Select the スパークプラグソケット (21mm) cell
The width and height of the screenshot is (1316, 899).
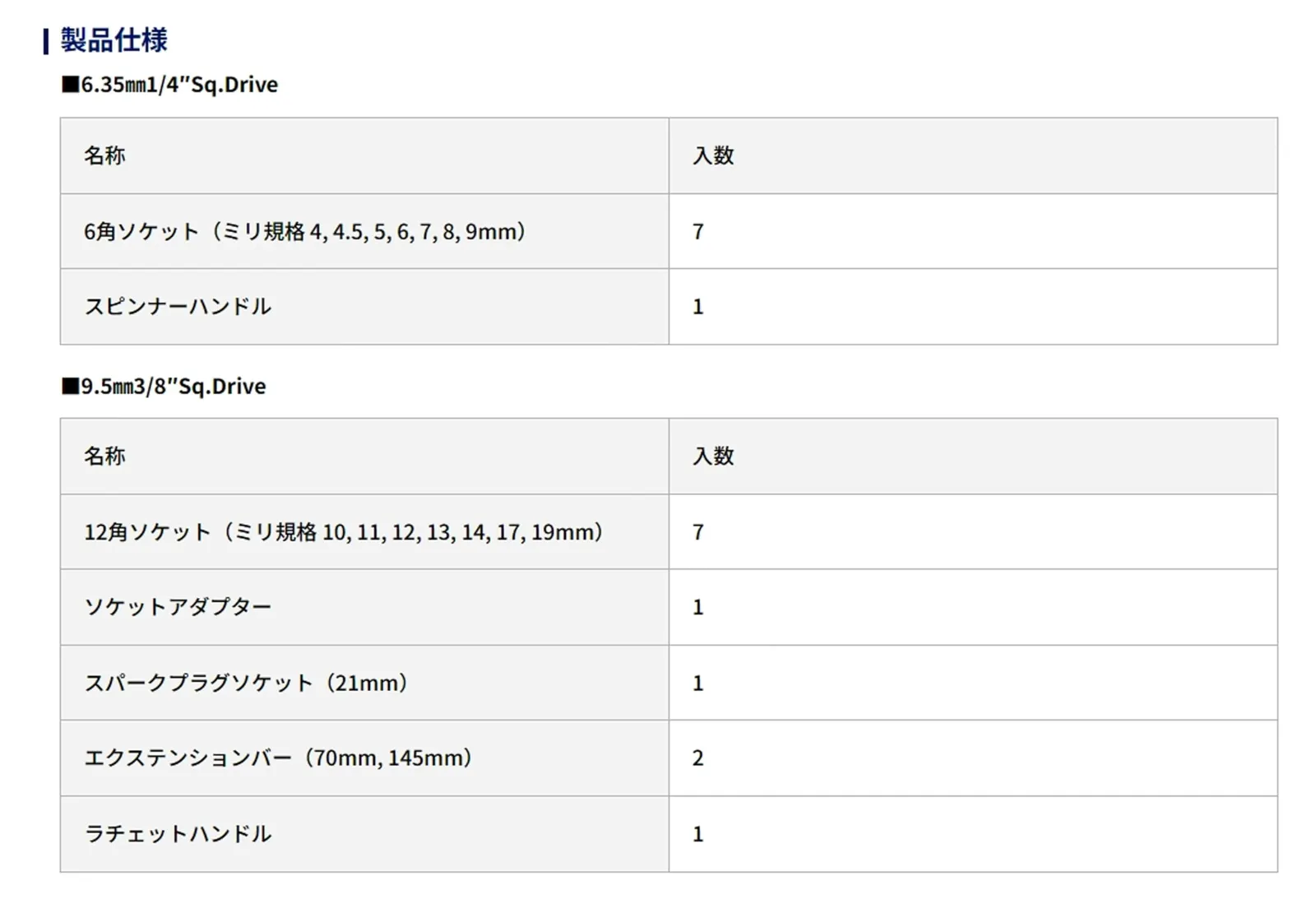click(246, 683)
